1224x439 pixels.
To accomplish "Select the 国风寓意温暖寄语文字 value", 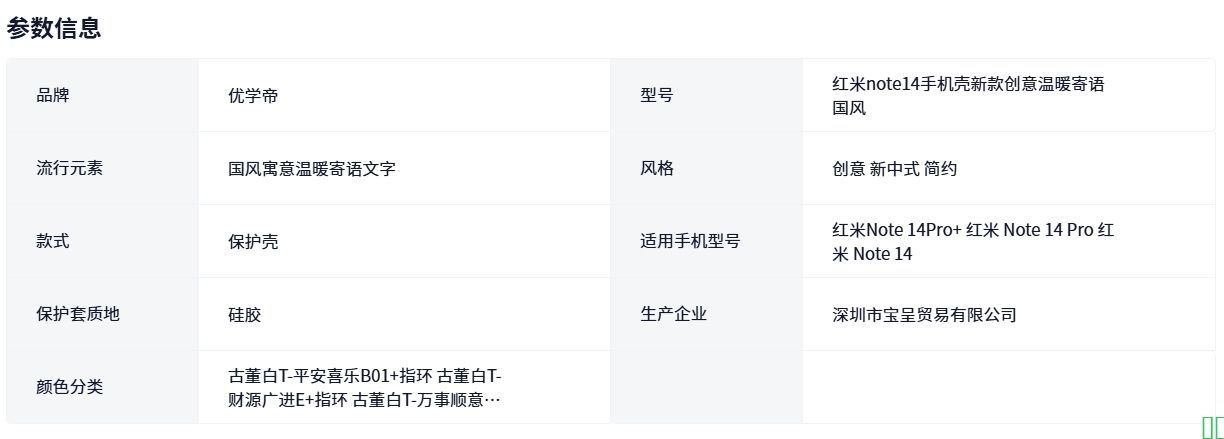I will point(312,169).
